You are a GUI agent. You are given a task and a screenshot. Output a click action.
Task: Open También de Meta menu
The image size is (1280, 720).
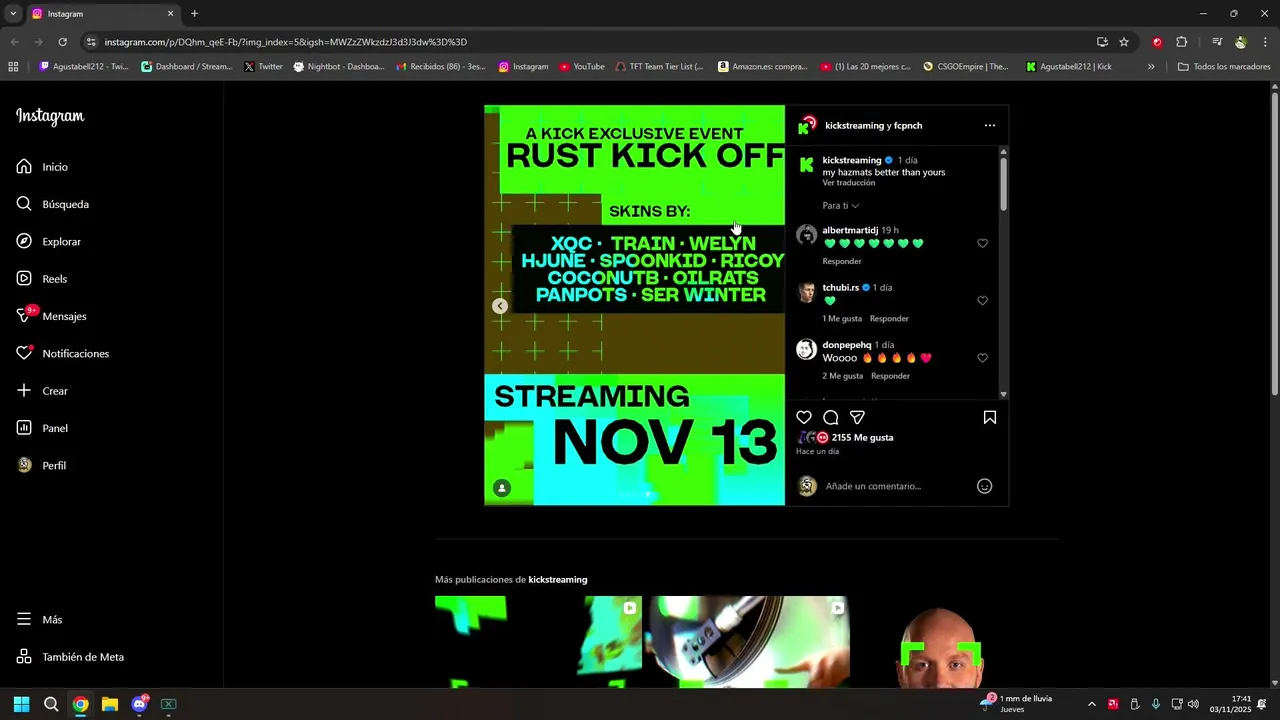click(x=70, y=657)
